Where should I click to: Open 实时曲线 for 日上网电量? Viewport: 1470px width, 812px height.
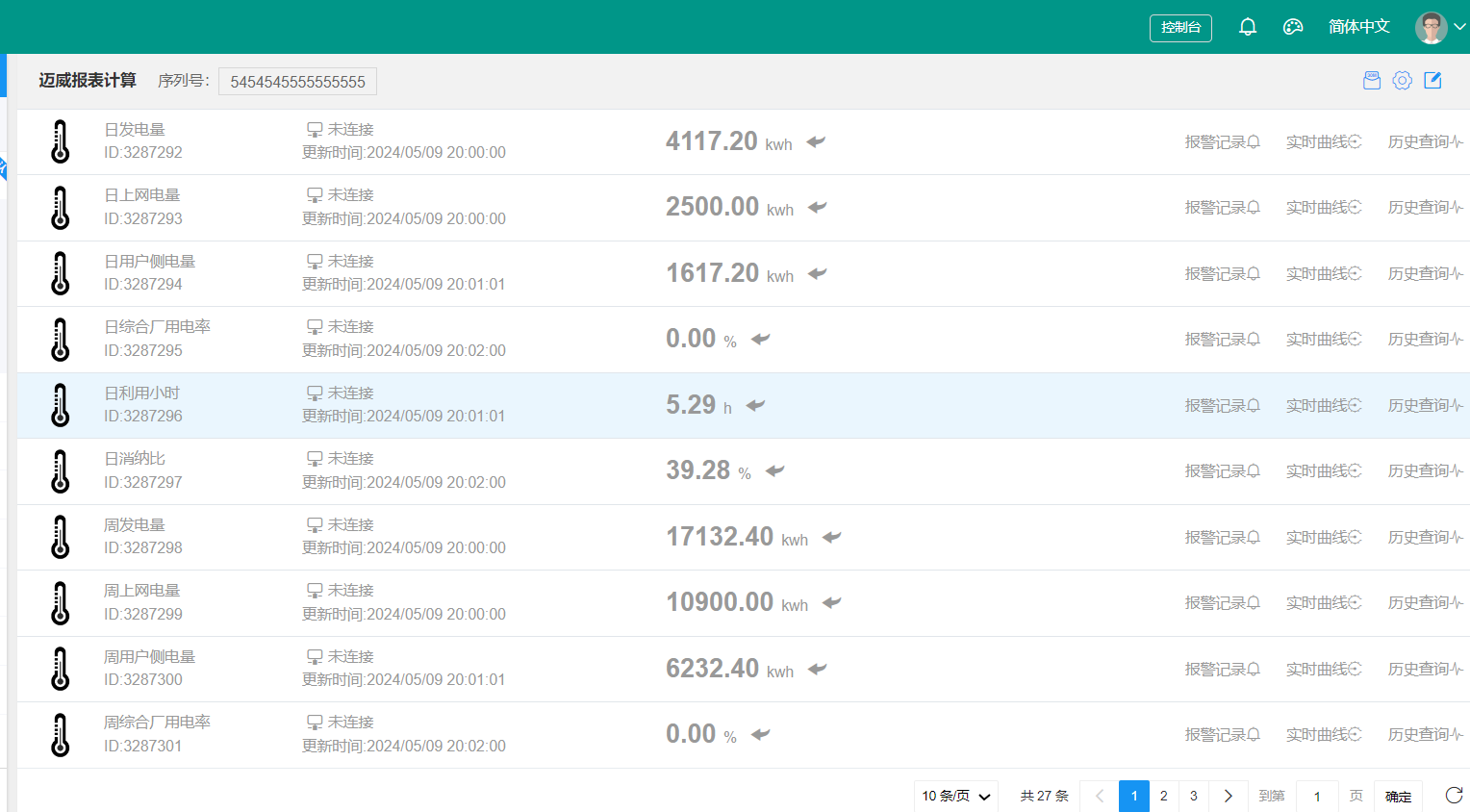[x=1324, y=208]
